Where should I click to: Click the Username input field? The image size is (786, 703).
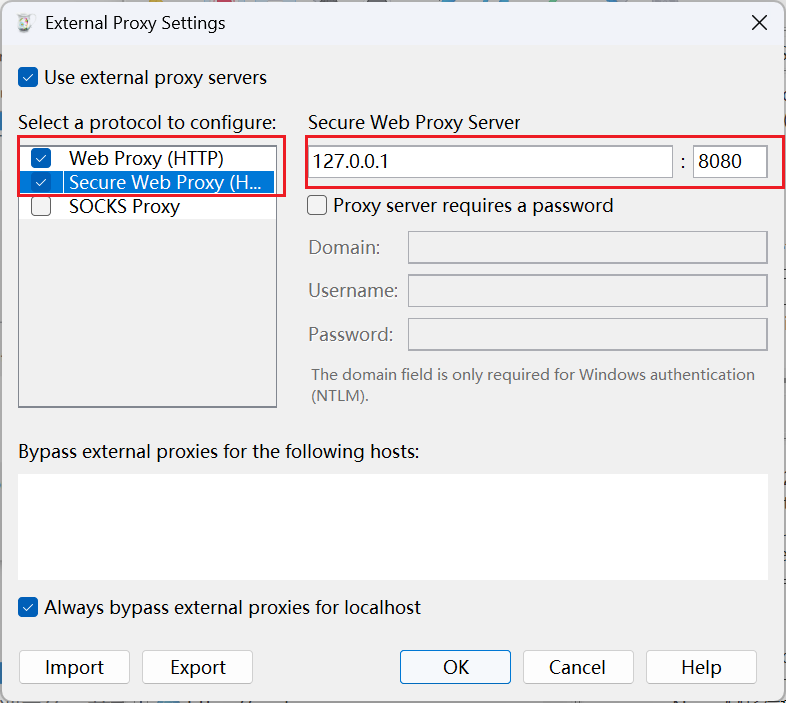pyautogui.click(x=587, y=290)
